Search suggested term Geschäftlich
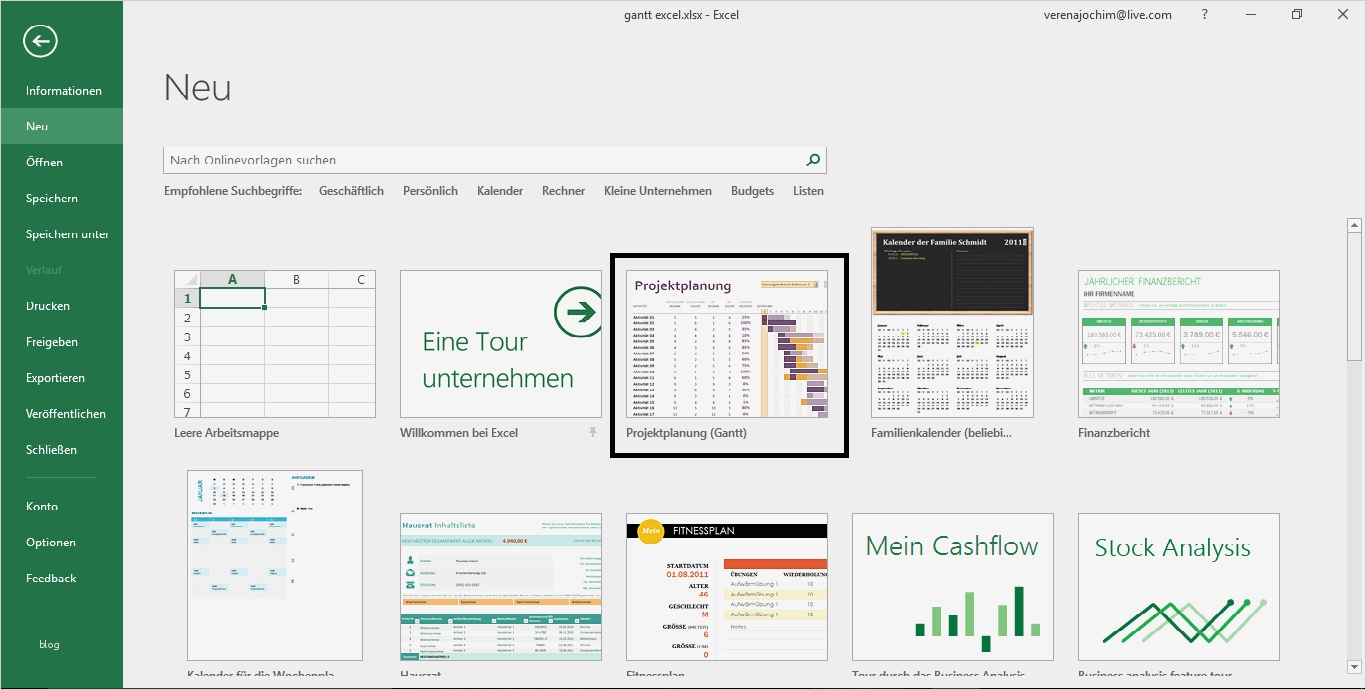Image resolution: width=1366 pixels, height=690 pixels. click(x=351, y=191)
